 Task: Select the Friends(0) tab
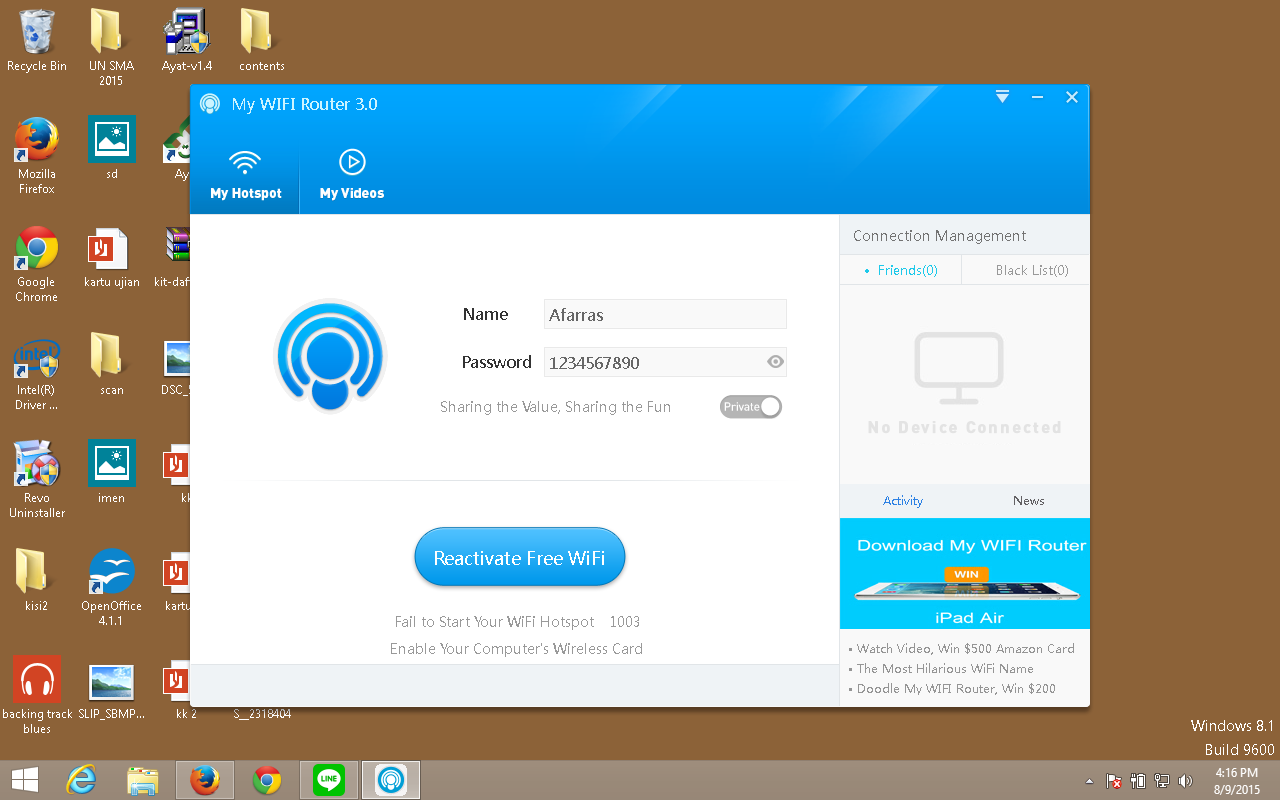coord(901,270)
